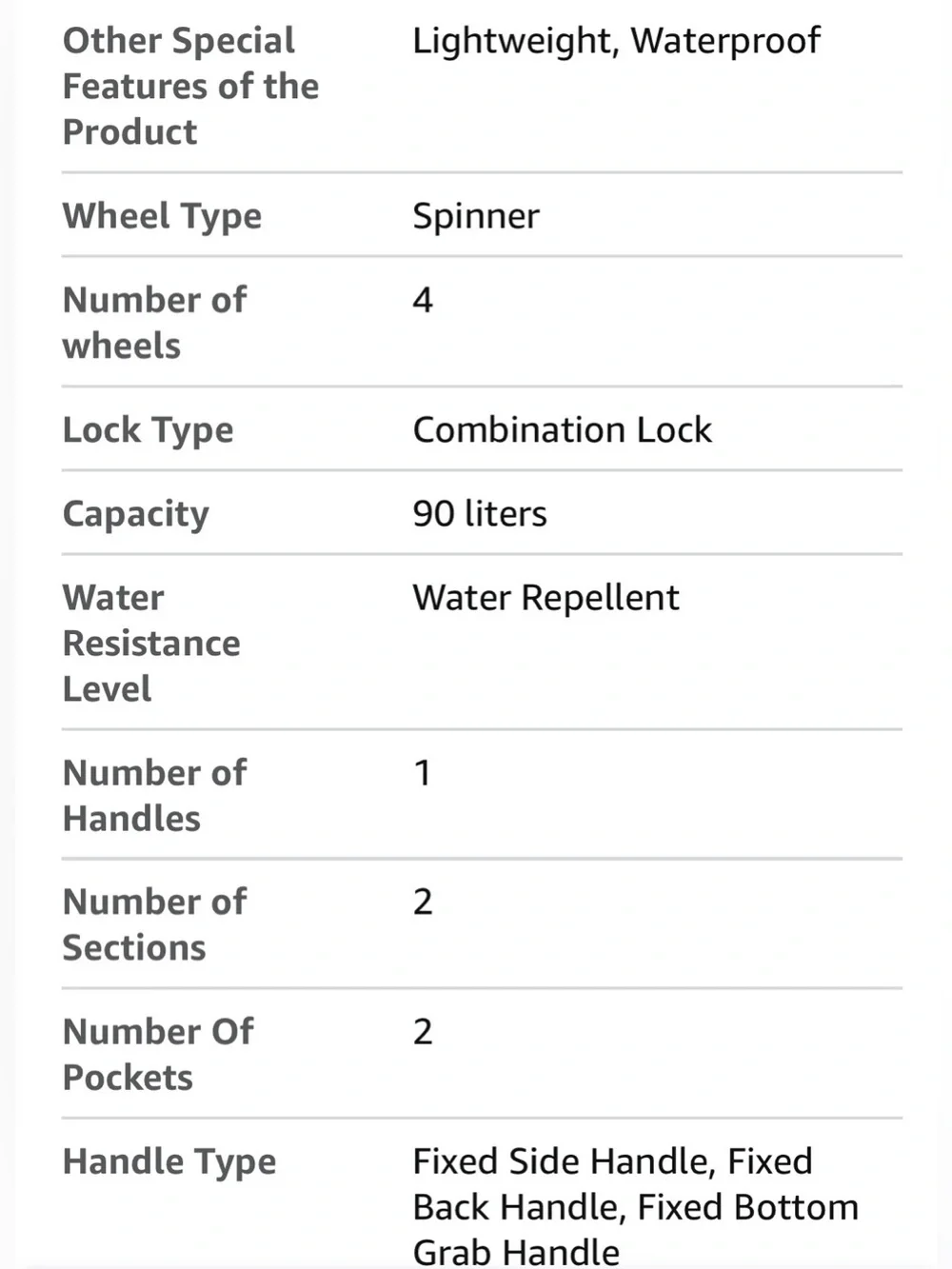Select the 'Water Resistance Level' label
Image resolution: width=952 pixels, height=1269 pixels.
pyautogui.click(x=151, y=643)
